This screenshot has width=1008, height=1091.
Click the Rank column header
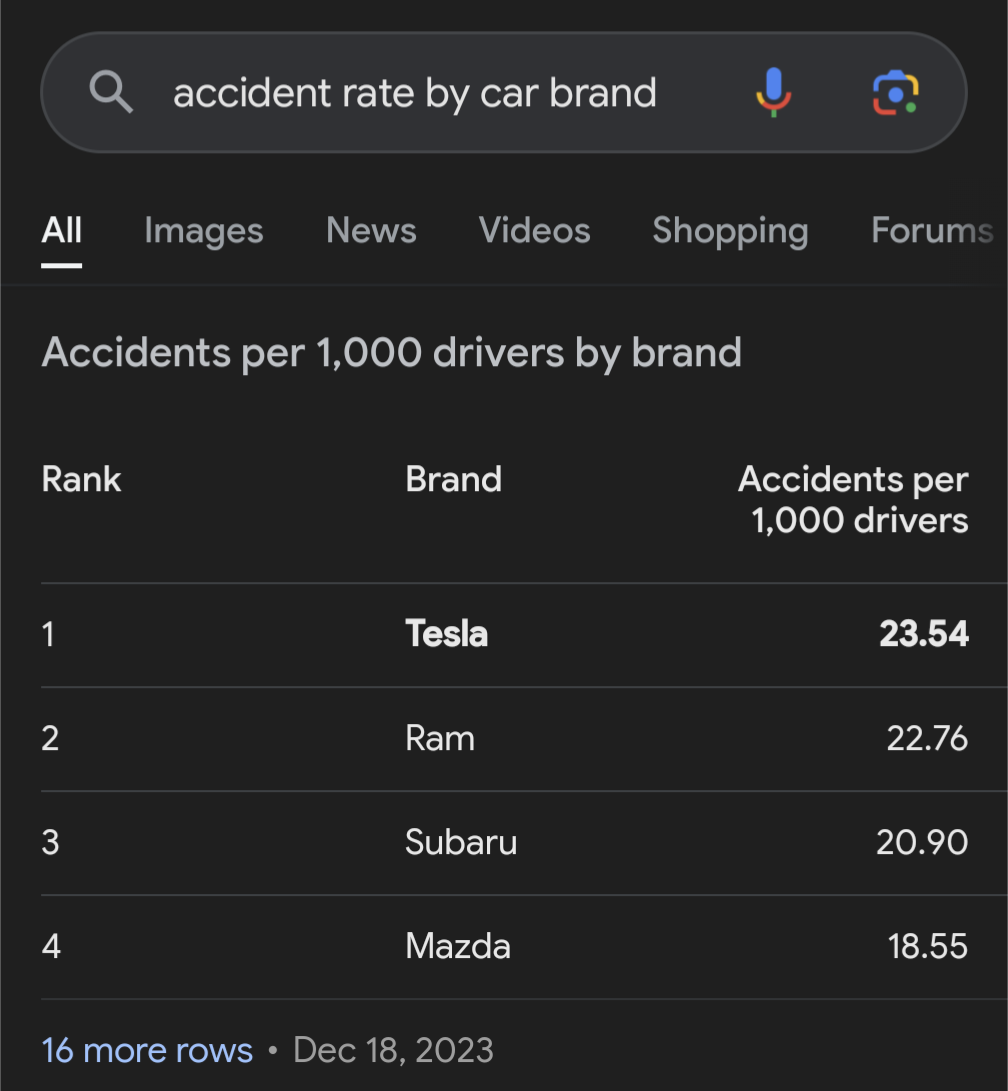[82, 479]
